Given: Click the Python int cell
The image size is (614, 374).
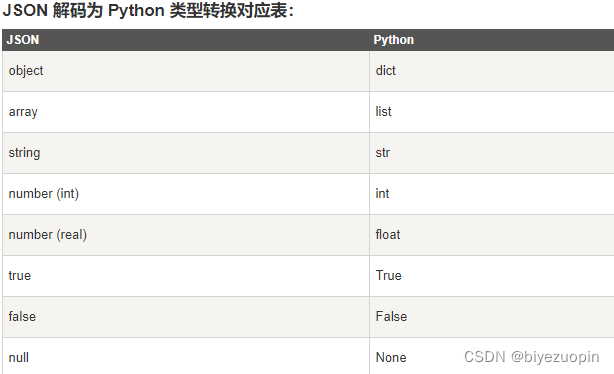Looking at the screenshot, I should (492, 194).
